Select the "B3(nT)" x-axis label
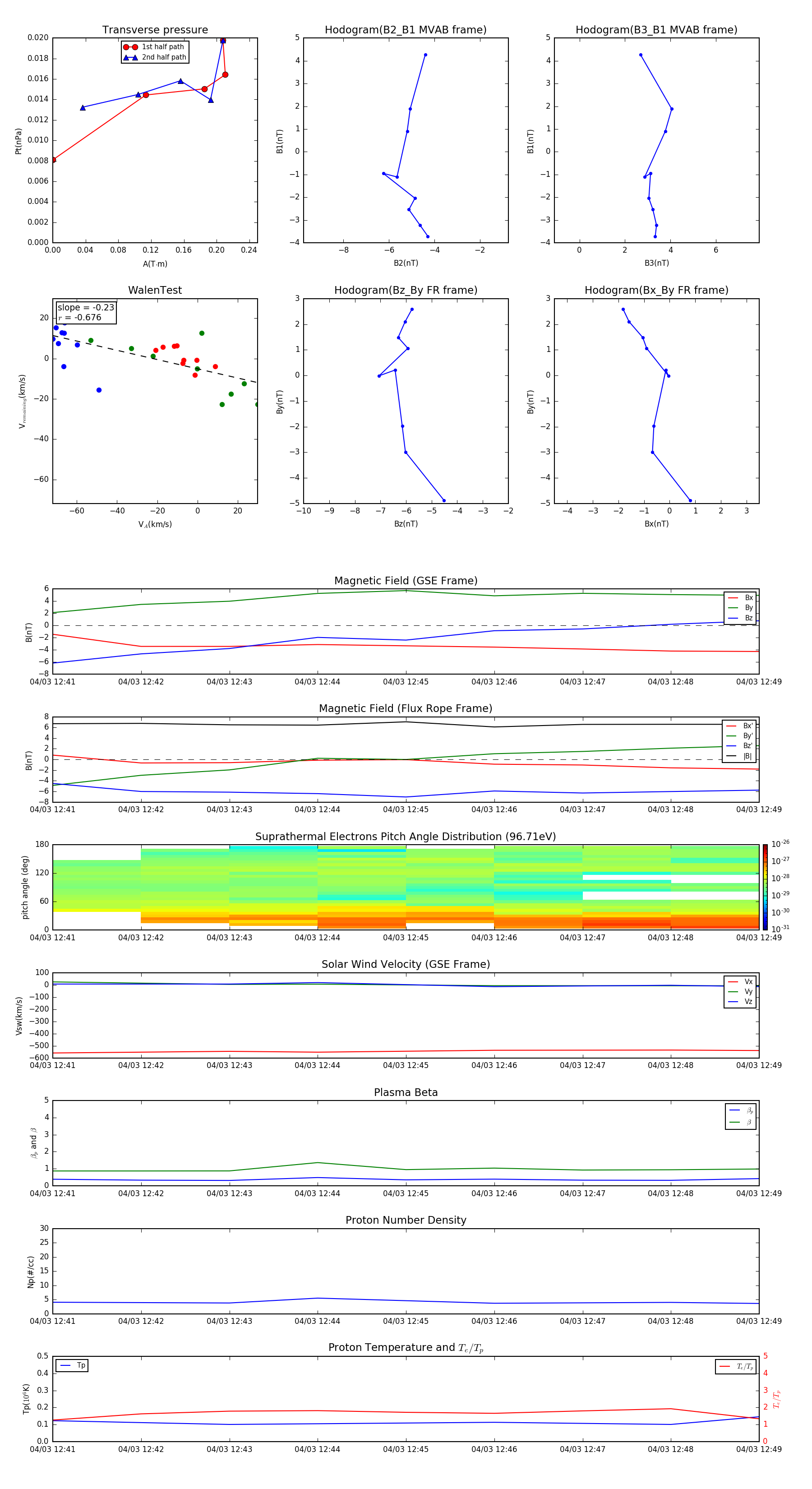Image resolution: width=812 pixels, height=1489 pixels. click(656, 263)
